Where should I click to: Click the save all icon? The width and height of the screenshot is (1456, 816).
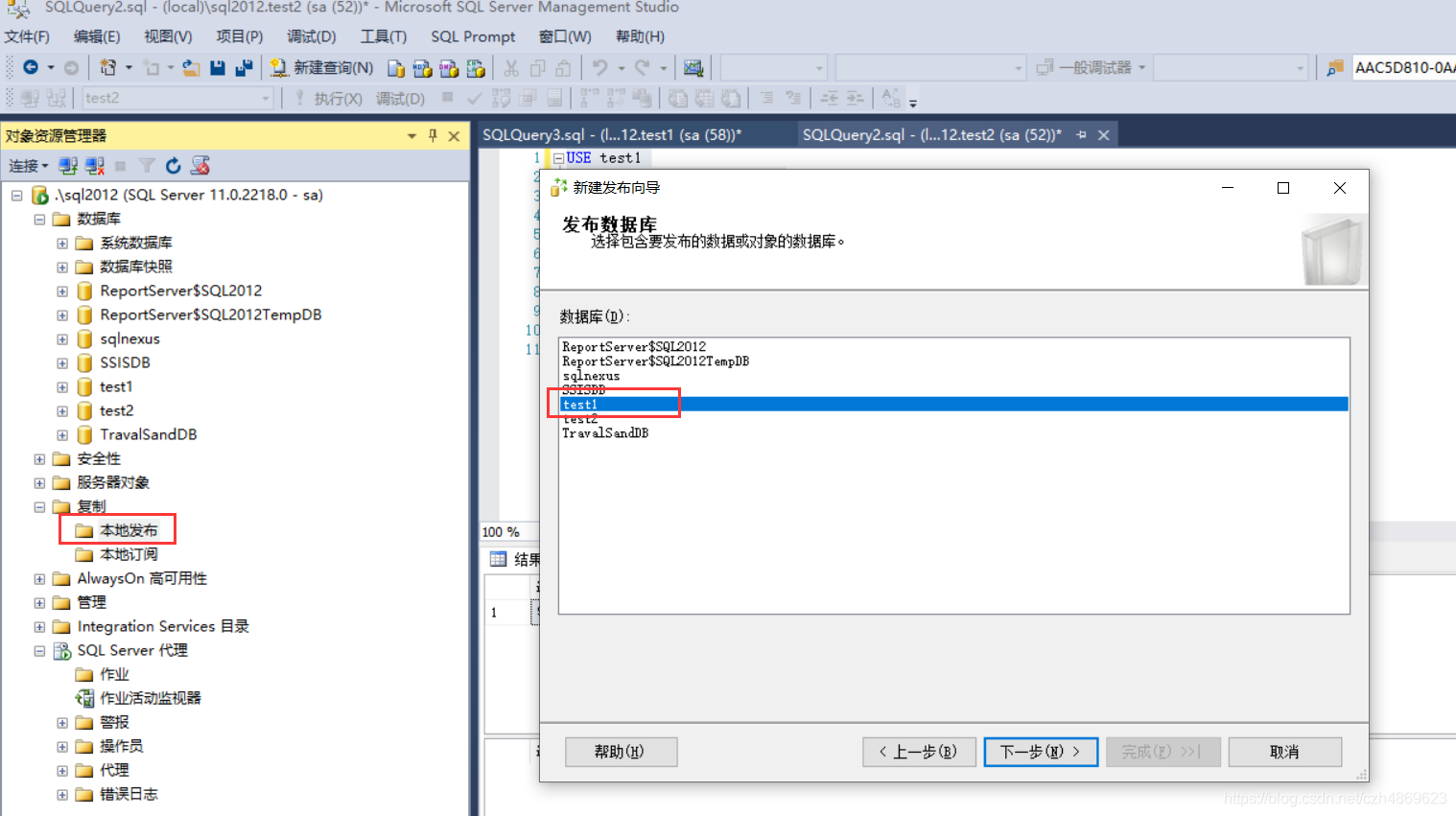coord(244,67)
